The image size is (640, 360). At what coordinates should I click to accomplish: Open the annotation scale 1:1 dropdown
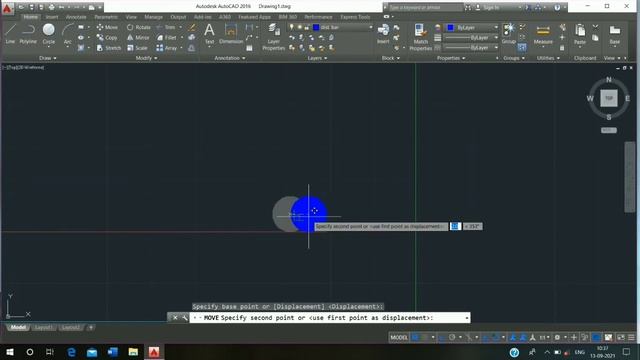click(x=544, y=338)
